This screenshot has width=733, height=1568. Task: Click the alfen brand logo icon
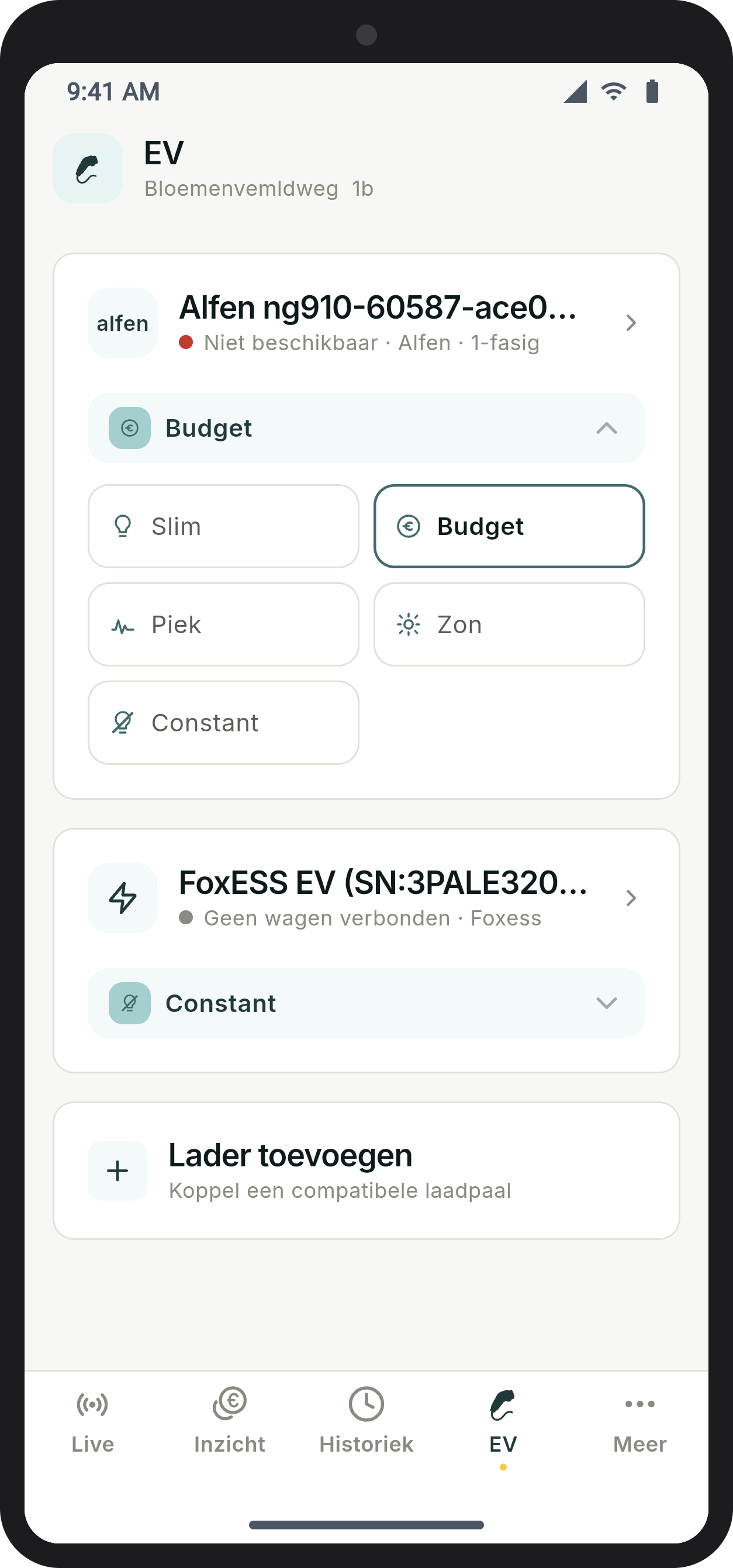click(x=122, y=323)
